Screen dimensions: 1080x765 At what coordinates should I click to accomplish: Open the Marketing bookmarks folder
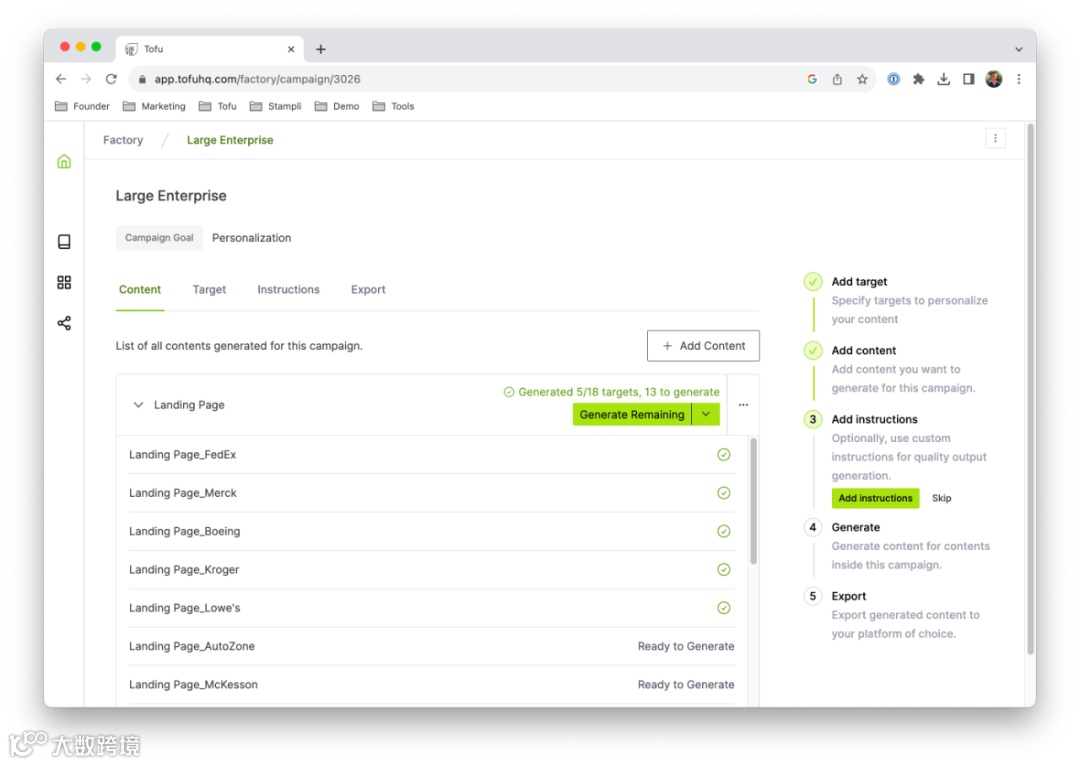point(154,106)
